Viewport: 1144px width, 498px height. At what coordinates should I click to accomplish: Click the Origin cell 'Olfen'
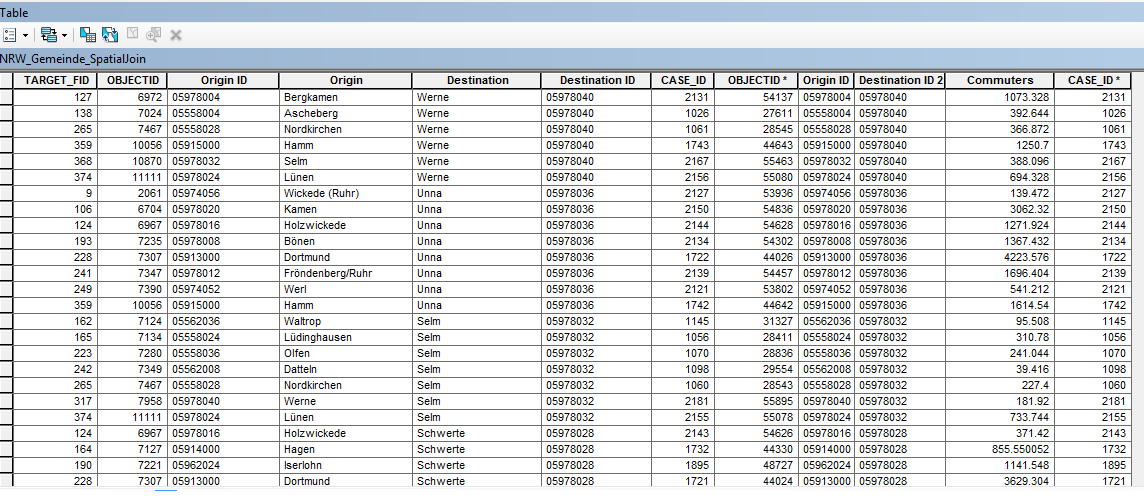(346, 353)
